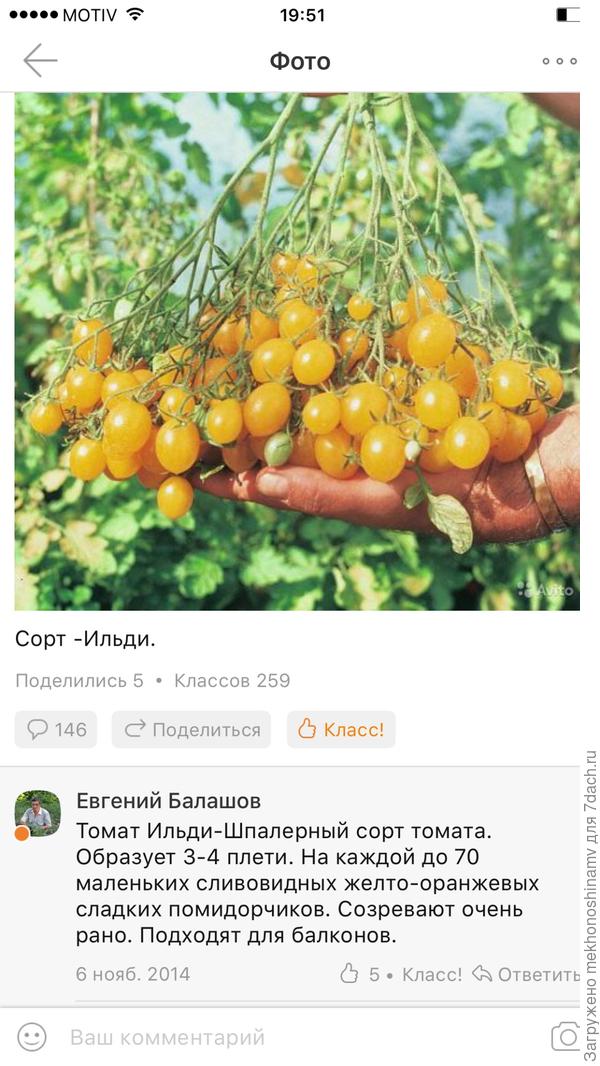This screenshot has width=600, height=1066.
Task: Tap the back arrow icon
Action: click(x=40, y=61)
